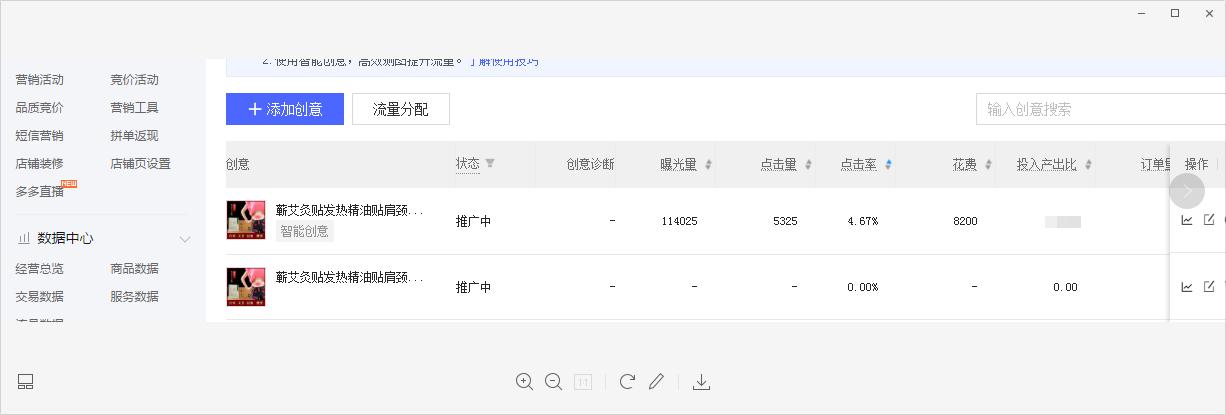Open the pencil edit tool in viewer
1226x415 pixels.
[656, 381]
